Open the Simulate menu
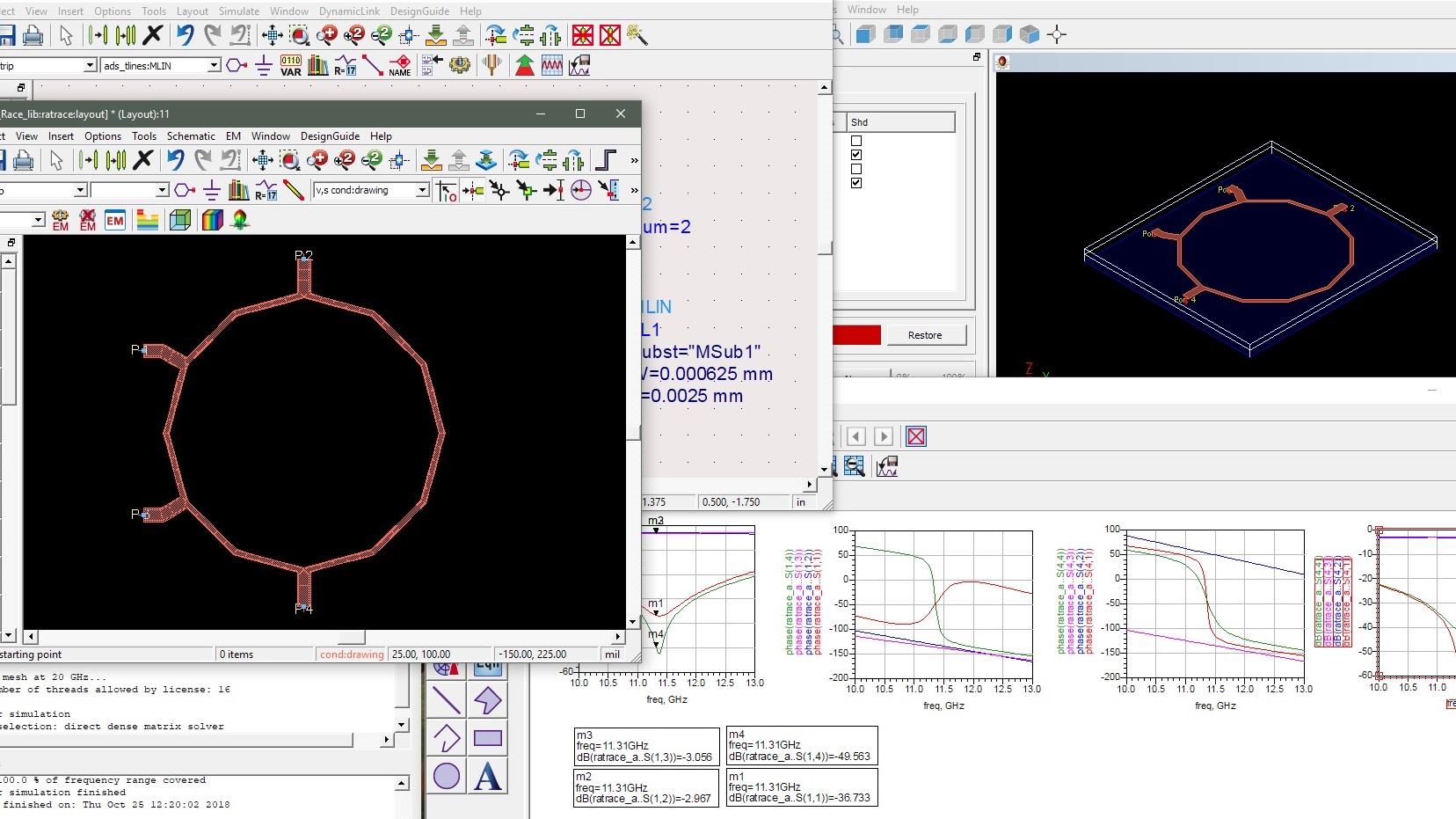 237,11
